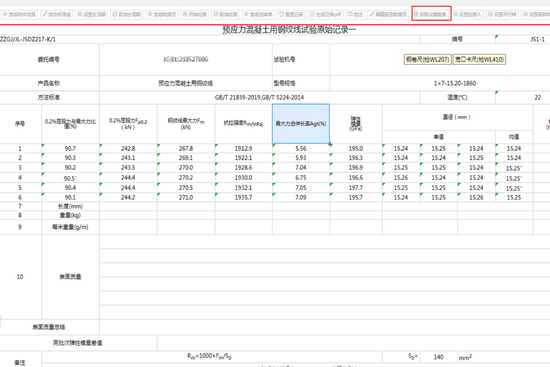Cancel testing with the 取消检测 button

coord(225,14)
